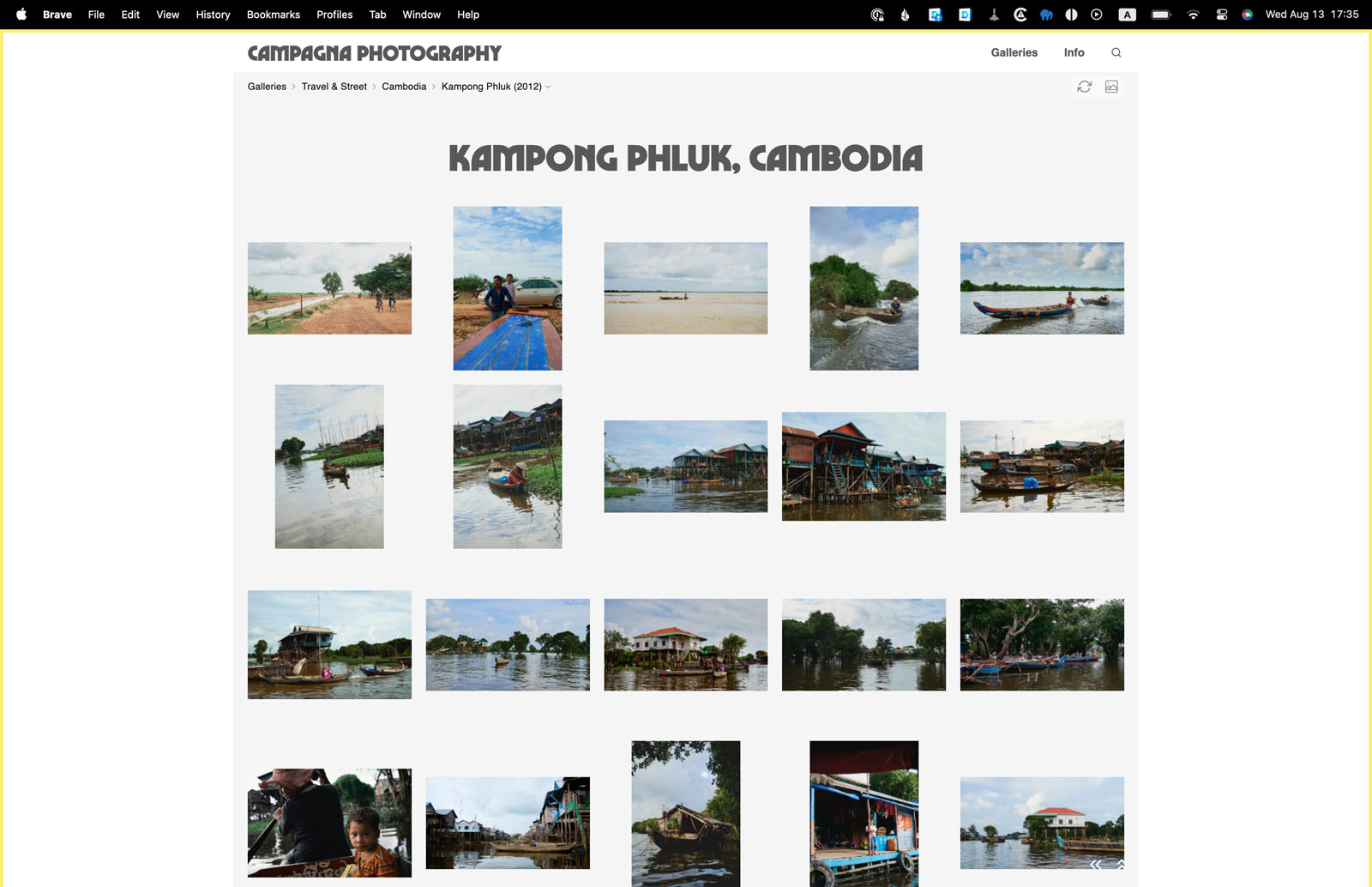This screenshot has width=1372, height=887.
Task: Click the circular play icon in menu bar
Action: 1097,15
